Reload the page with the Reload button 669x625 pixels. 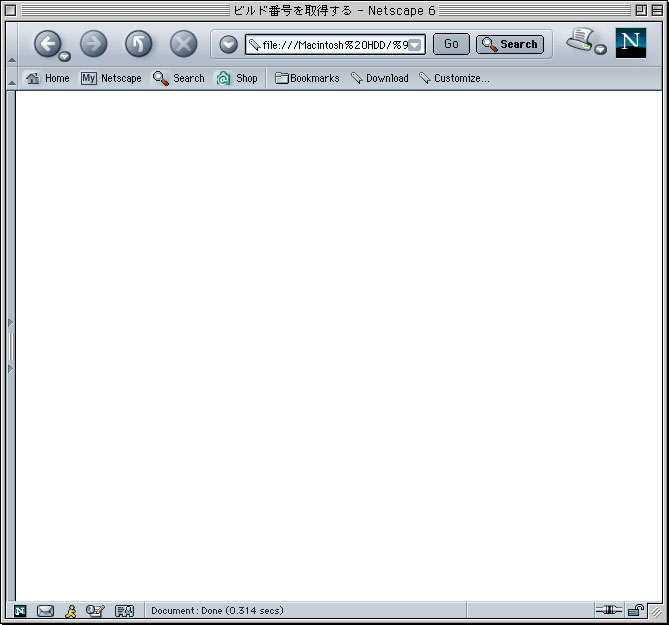coord(138,44)
